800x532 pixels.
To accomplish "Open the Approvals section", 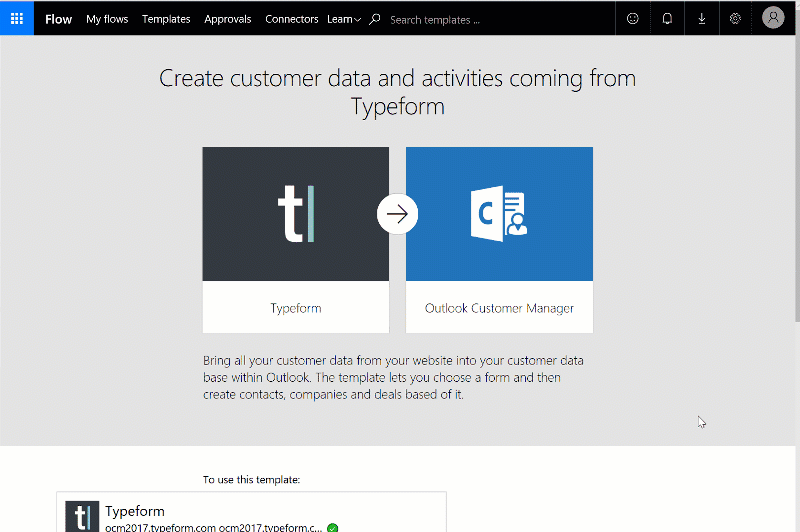I will coord(228,19).
